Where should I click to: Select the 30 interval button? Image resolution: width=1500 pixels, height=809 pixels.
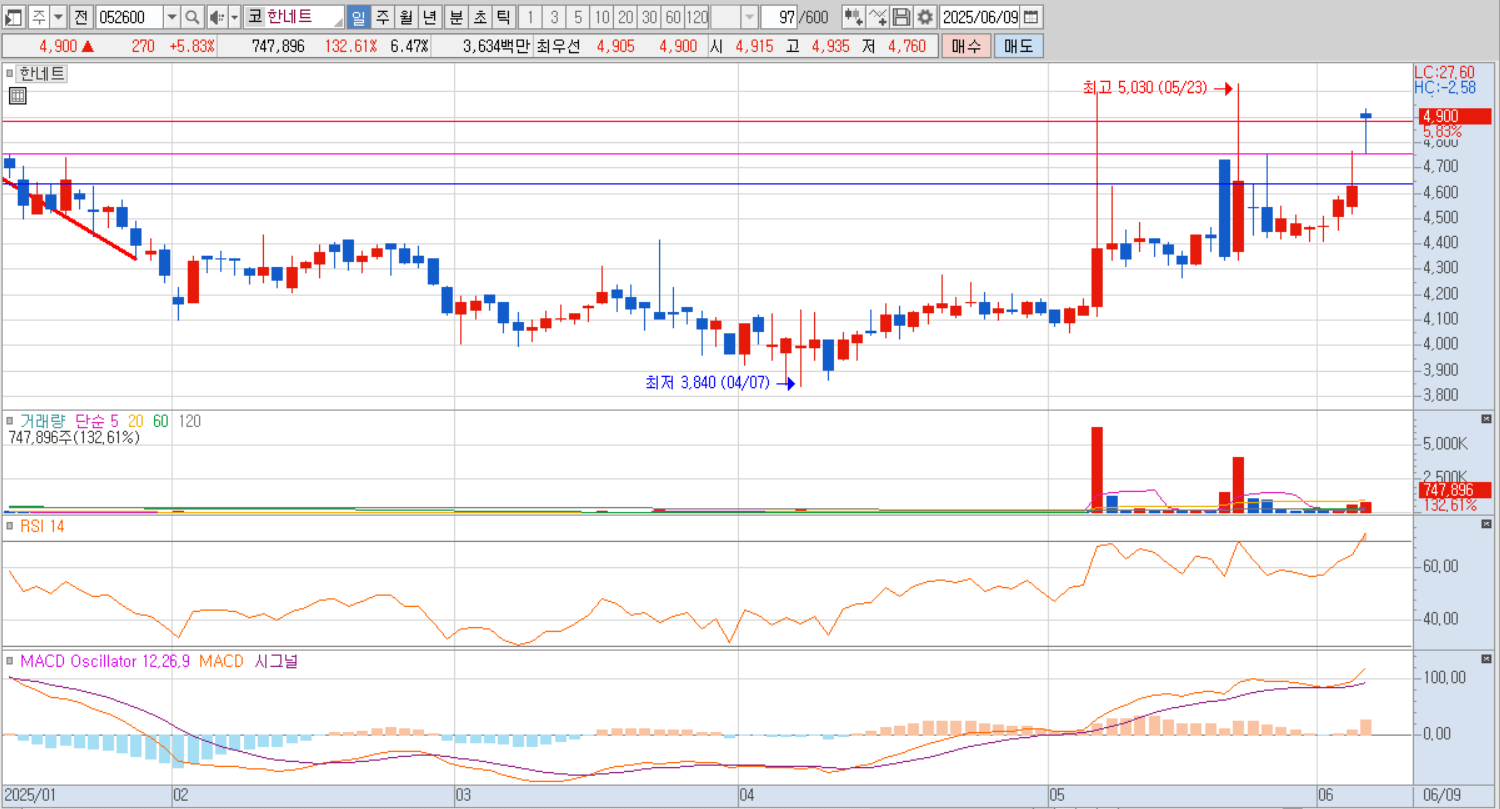649,17
